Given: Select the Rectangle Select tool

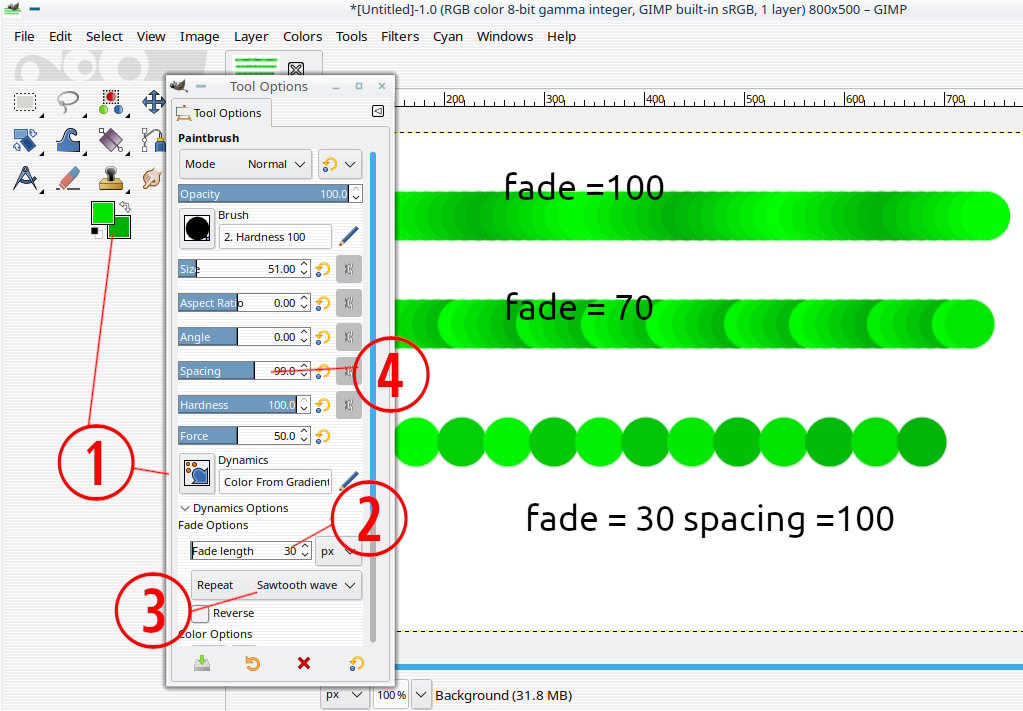Looking at the screenshot, I should click(x=25, y=102).
